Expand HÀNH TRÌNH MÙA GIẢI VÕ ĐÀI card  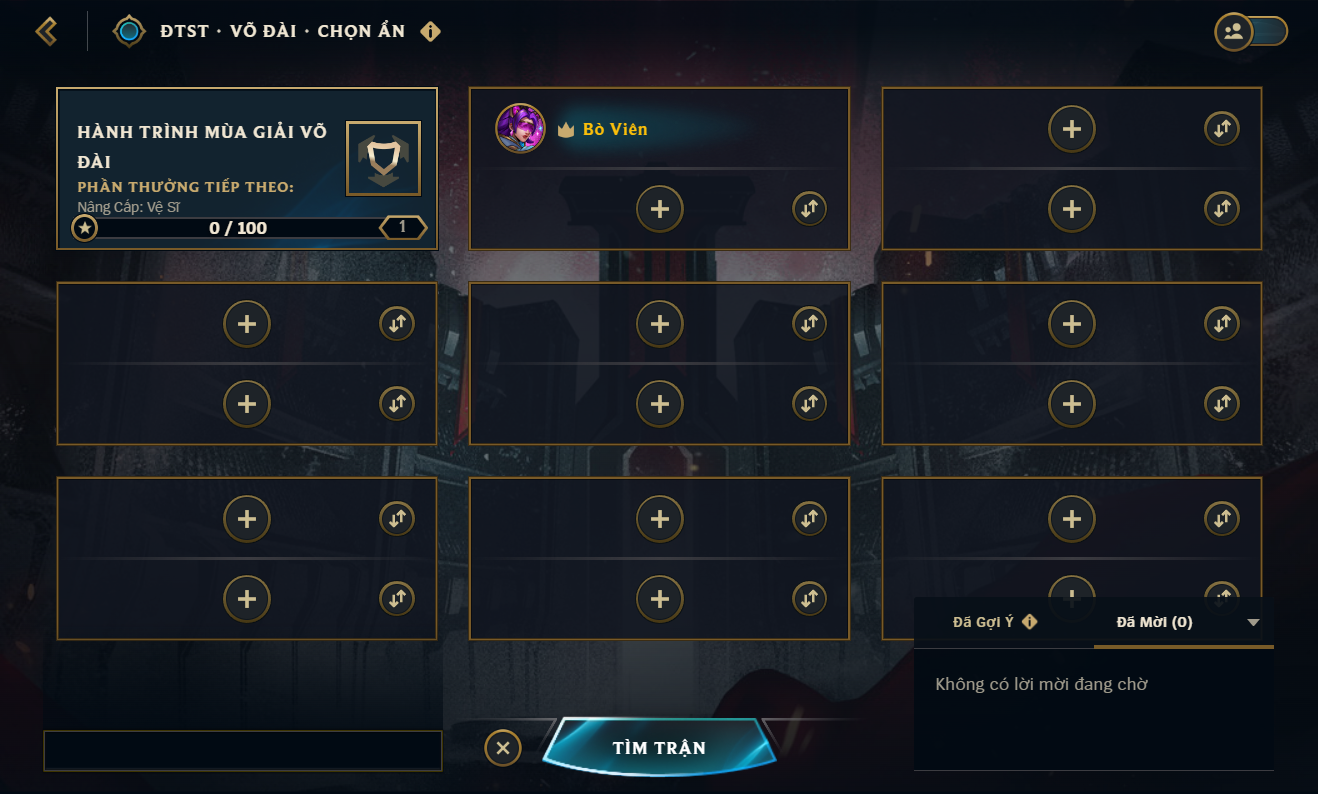(x=202, y=146)
